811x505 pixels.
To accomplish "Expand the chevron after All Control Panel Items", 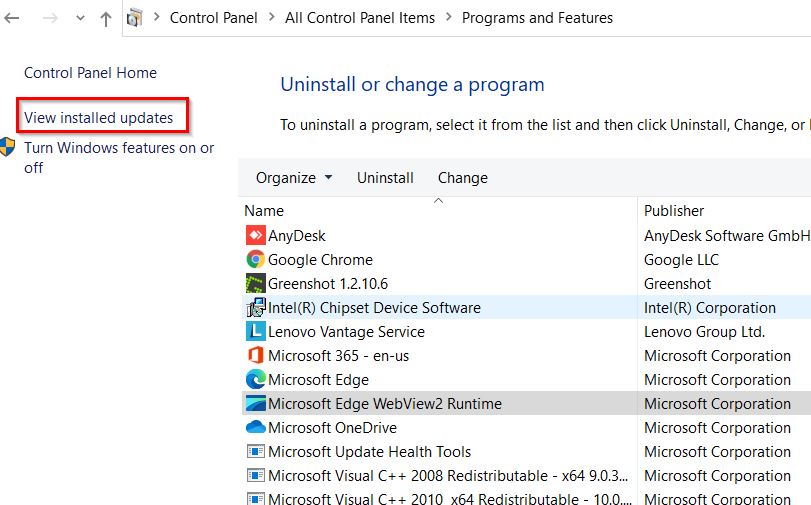I will pyautogui.click(x=448, y=17).
